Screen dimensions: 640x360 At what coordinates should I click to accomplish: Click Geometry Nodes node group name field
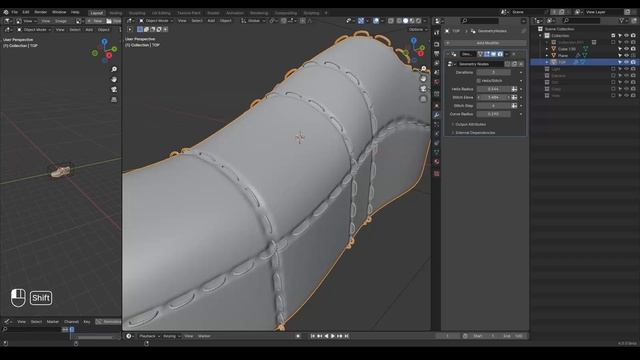point(480,64)
